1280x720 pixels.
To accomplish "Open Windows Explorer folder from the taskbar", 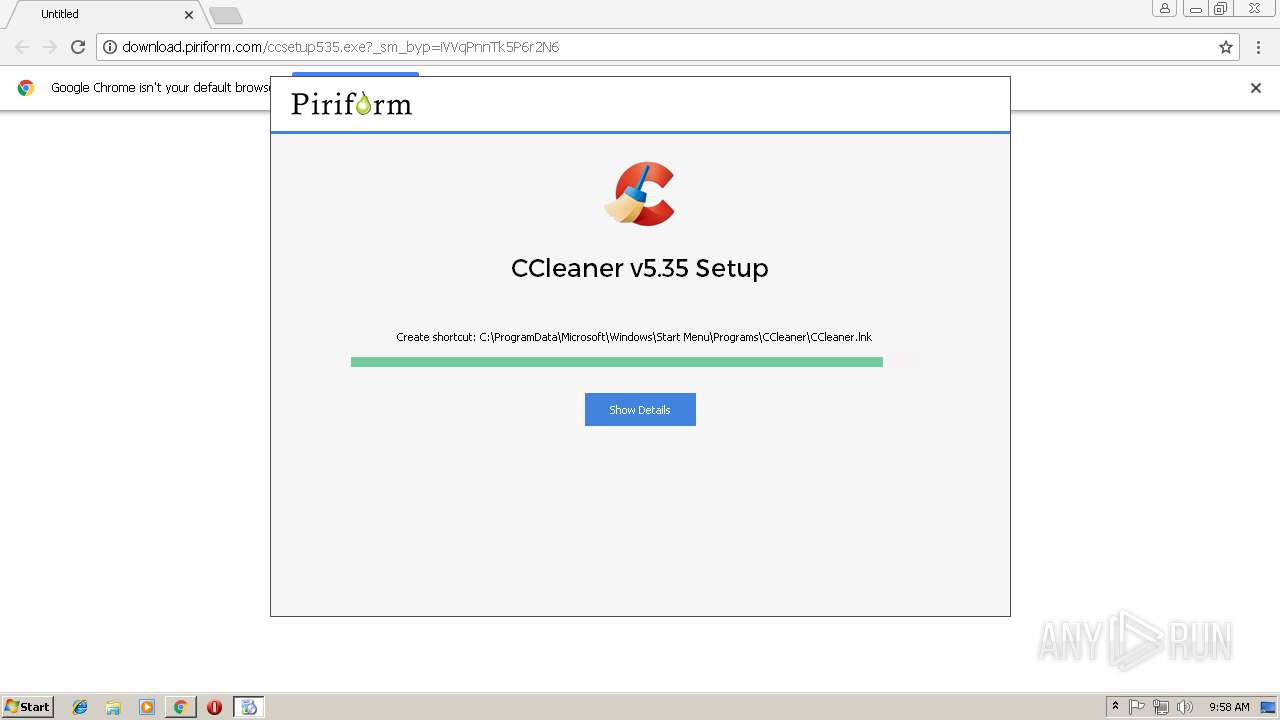I will [113, 707].
